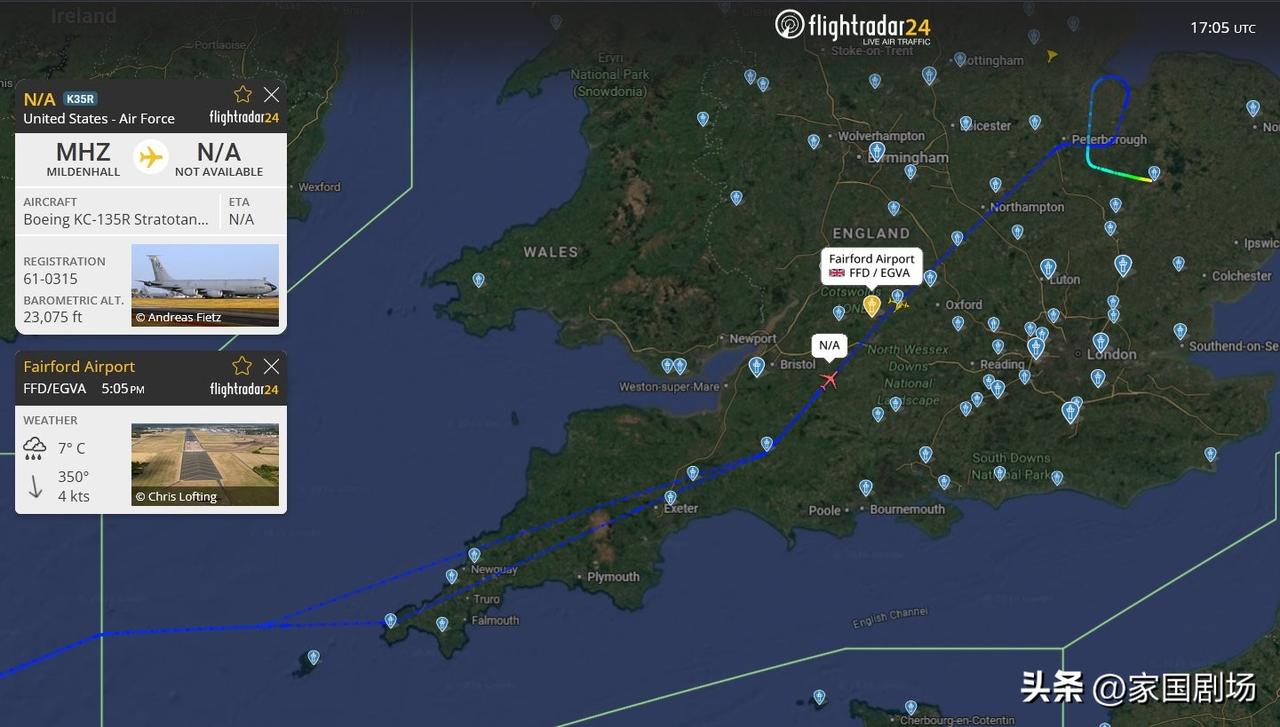The image size is (1280, 727).
Task: Select the red N/A aircraft on map
Action: 828,379
